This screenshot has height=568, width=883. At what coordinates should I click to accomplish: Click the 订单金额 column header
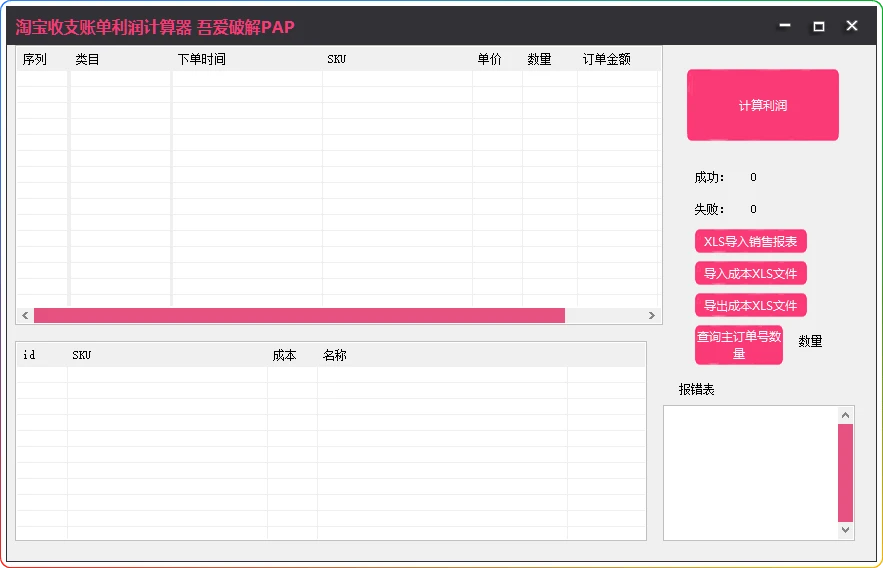click(x=607, y=59)
